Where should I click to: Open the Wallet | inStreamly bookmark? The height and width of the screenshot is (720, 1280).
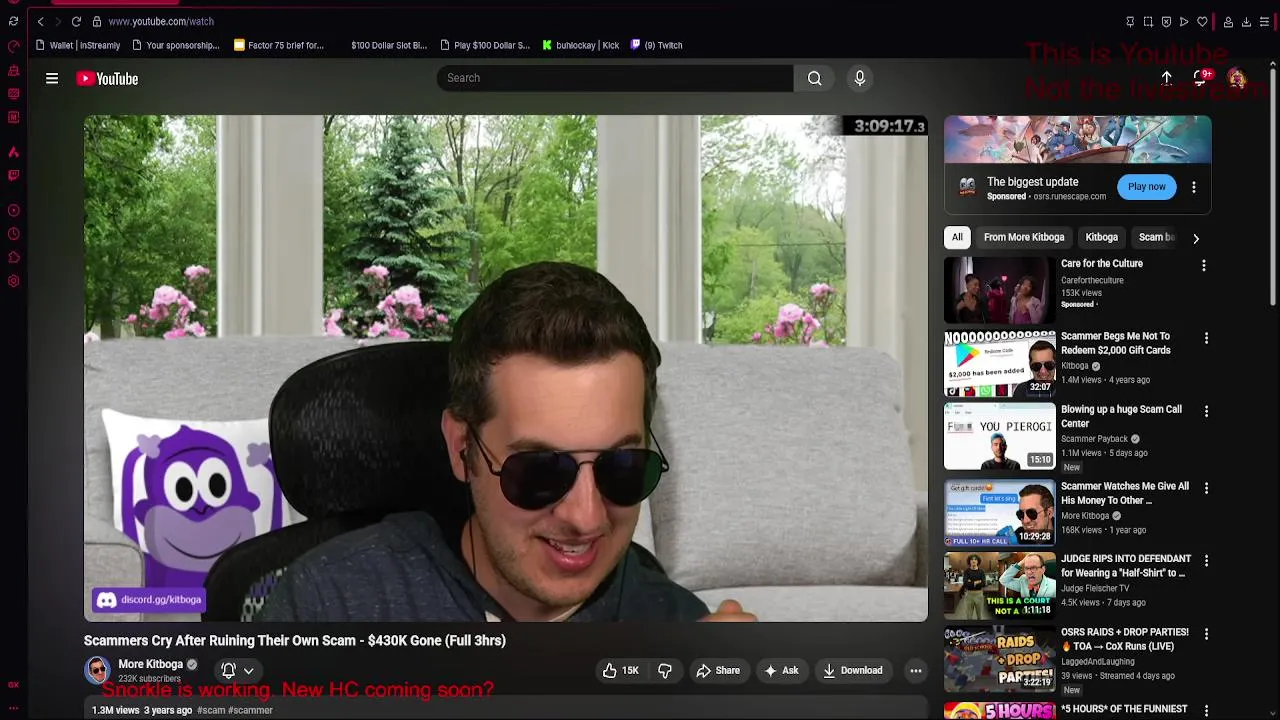77,45
